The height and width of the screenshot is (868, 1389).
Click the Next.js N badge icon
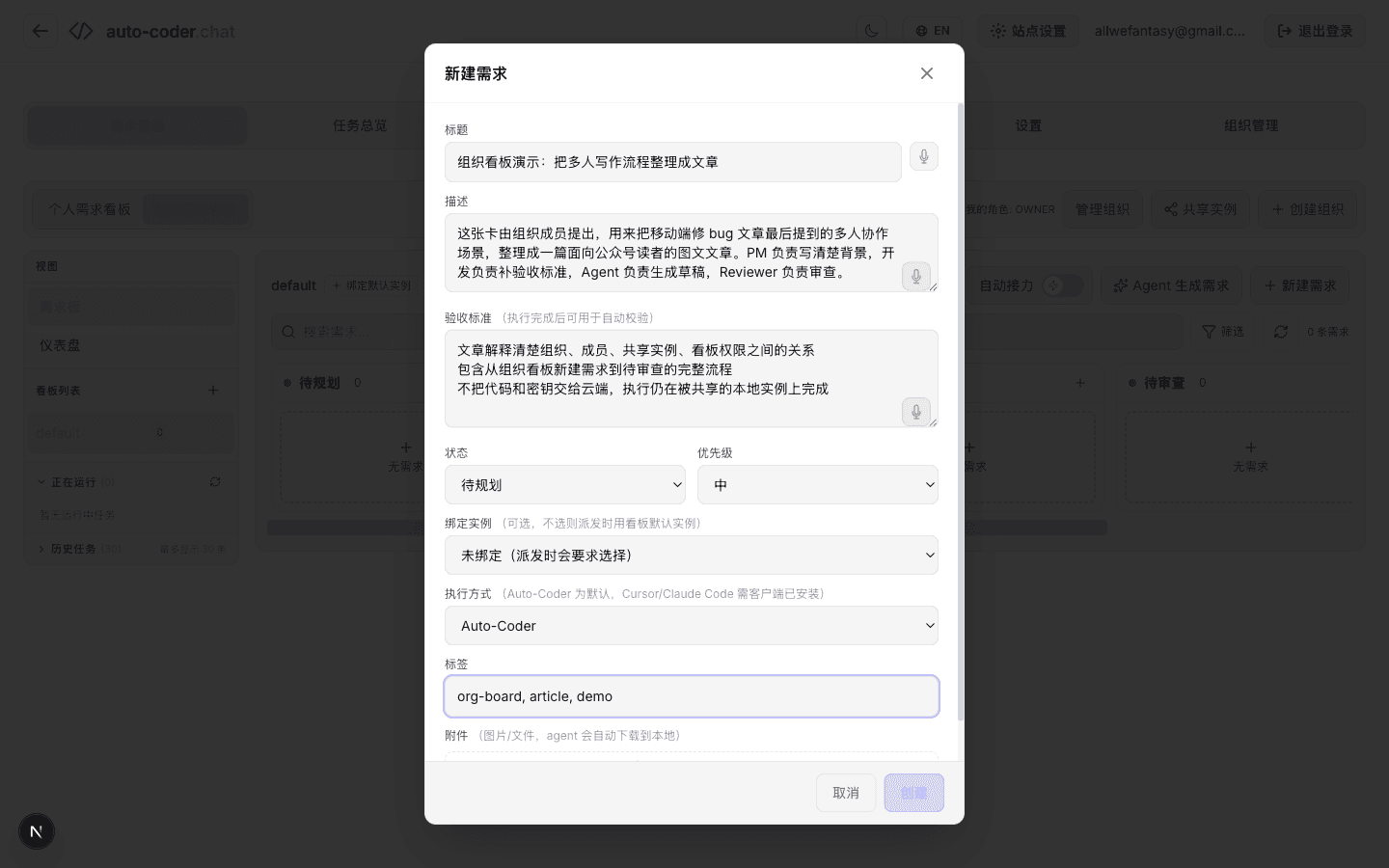[x=37, y=831]
